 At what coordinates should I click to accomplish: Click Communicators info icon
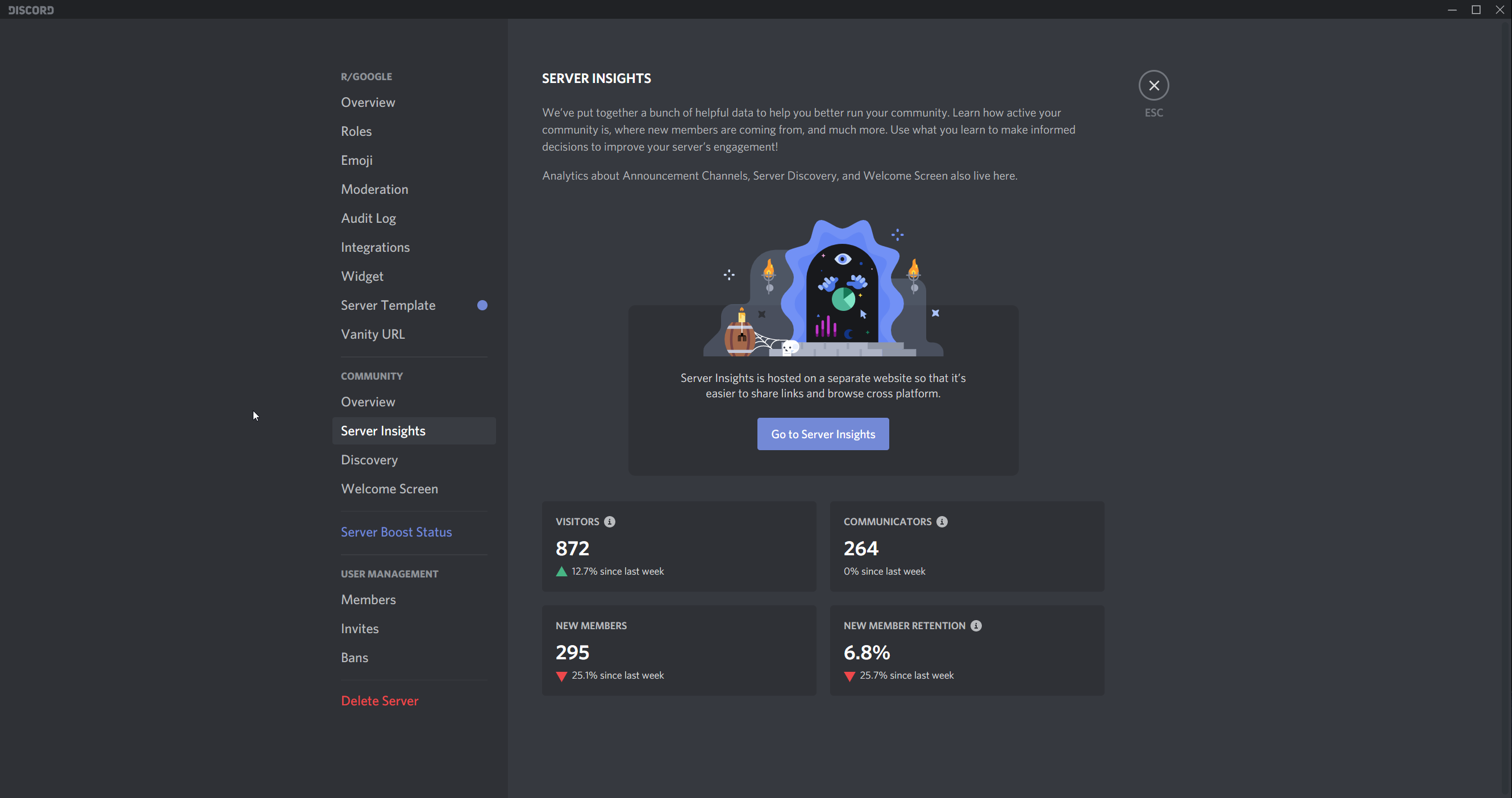[942, 521]
